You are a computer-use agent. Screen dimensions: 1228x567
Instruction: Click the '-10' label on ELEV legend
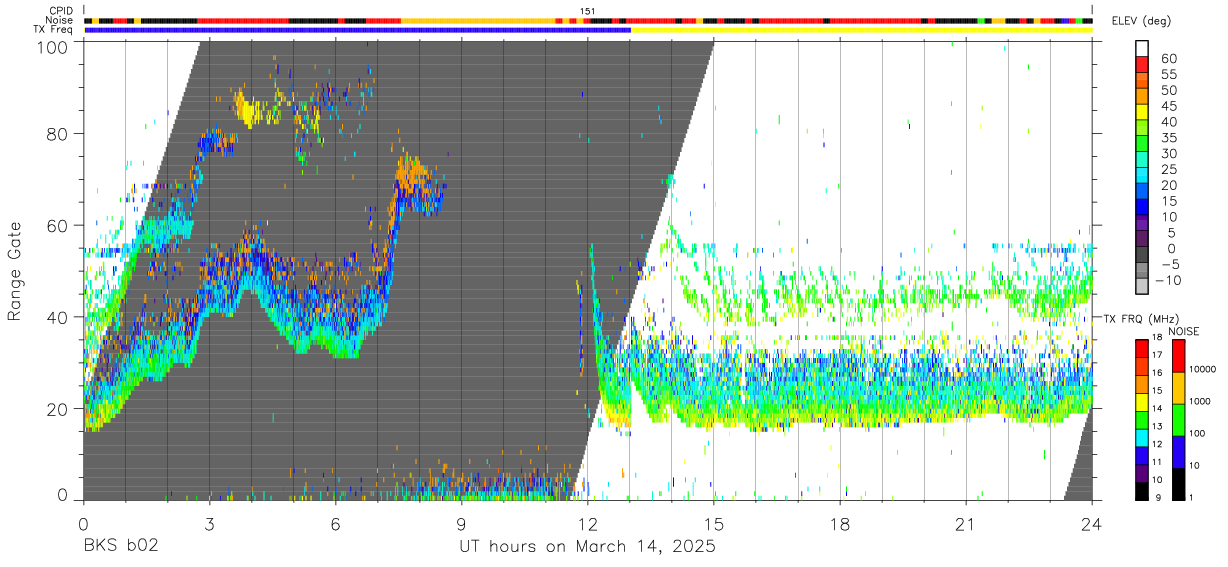[1169, 280]
